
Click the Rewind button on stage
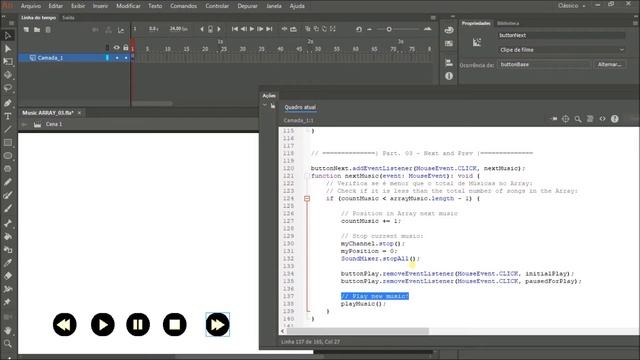click(64, 324)
